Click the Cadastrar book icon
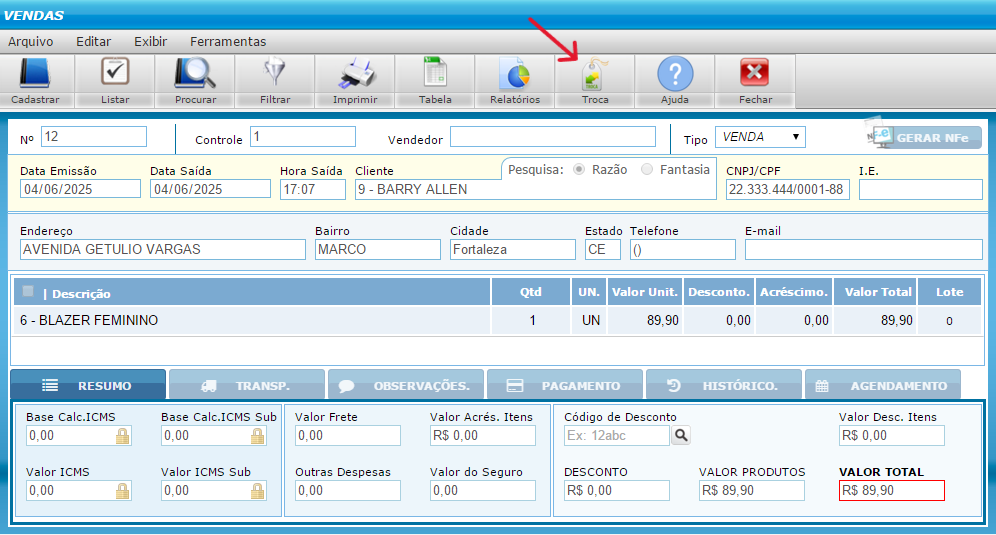This screenshot has width=996, height=535. click(35, 75)
